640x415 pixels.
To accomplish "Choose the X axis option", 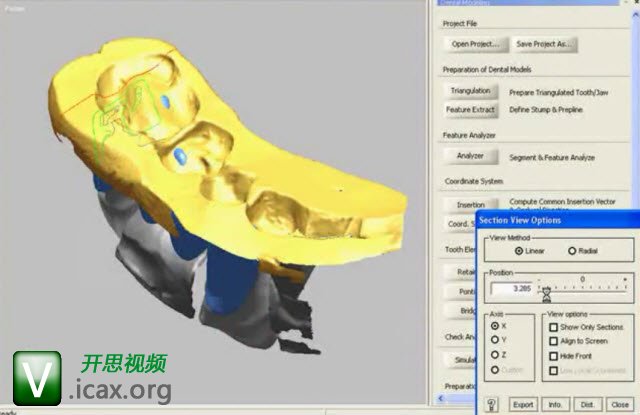I will coord(499,326).
